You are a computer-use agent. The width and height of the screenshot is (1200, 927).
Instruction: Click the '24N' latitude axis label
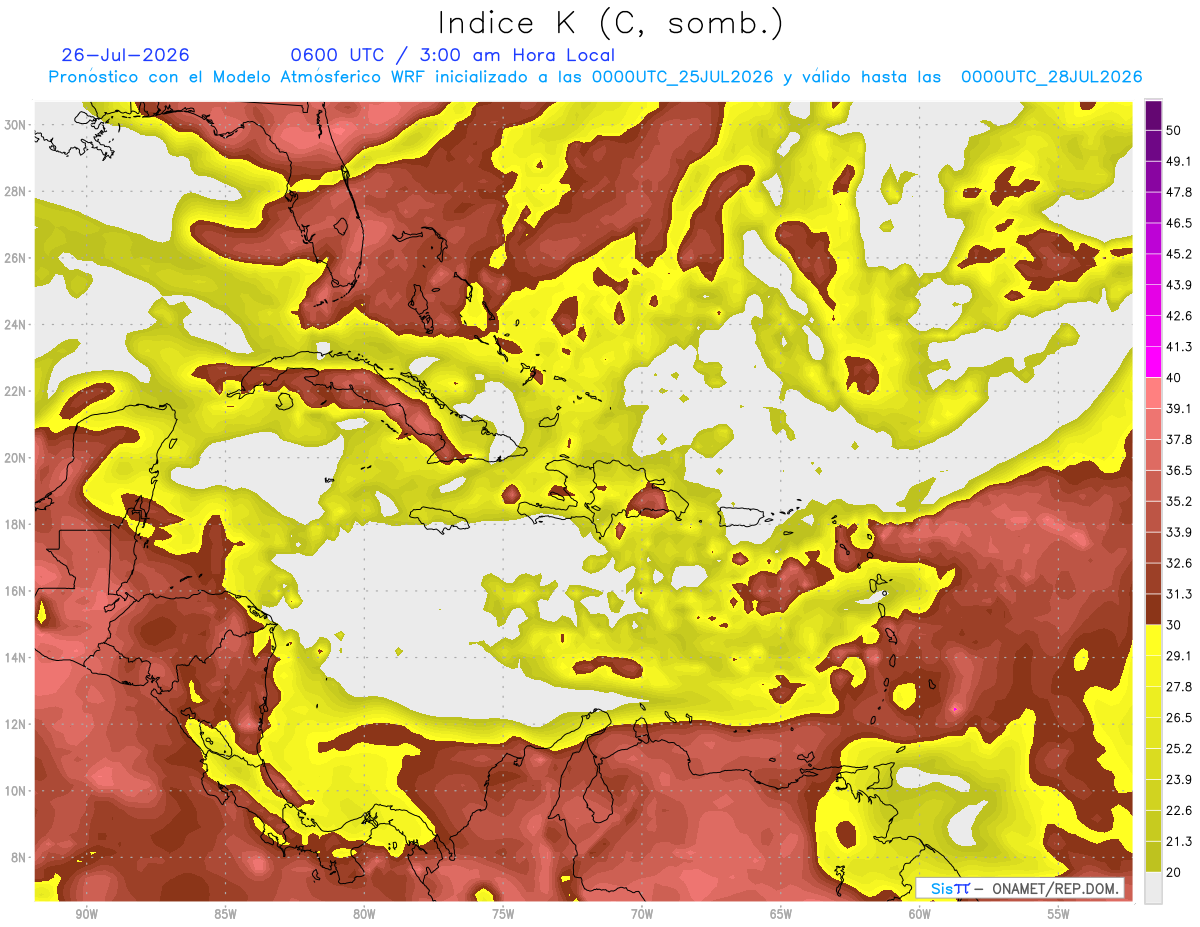tap(15, 325)
